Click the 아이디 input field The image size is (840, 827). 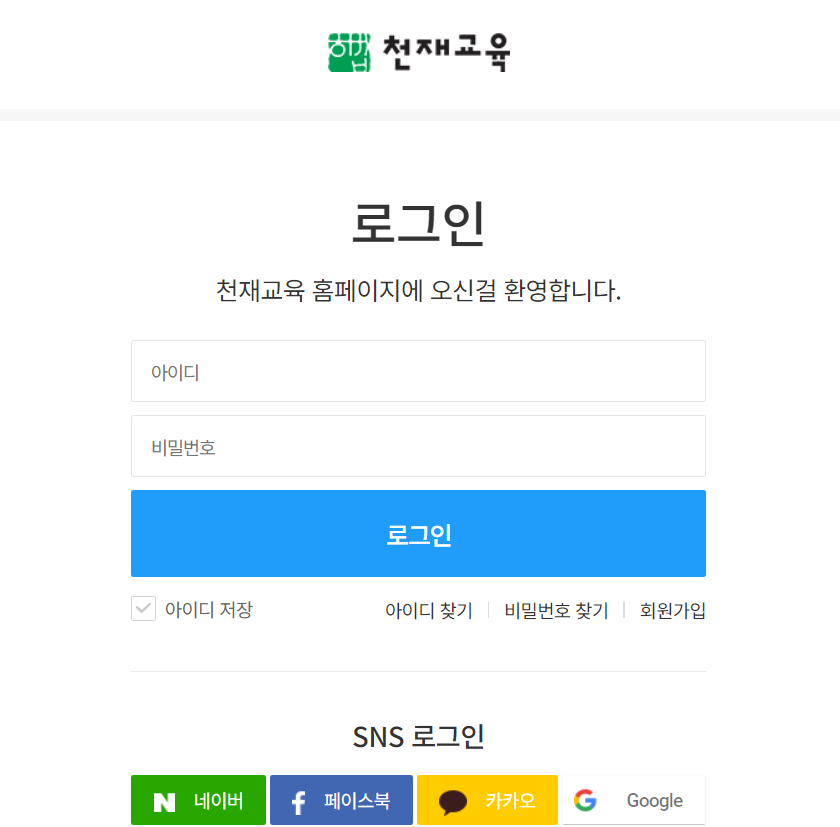418,370
